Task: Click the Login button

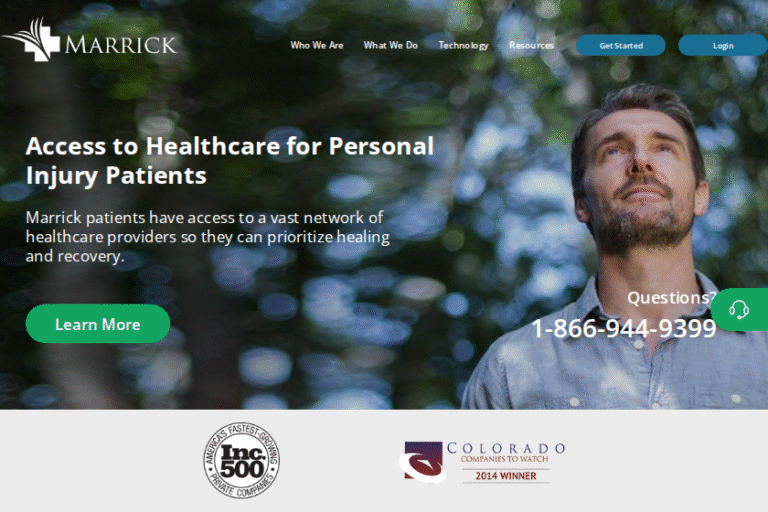Action: pyautogui.click(x=723, y=46)
